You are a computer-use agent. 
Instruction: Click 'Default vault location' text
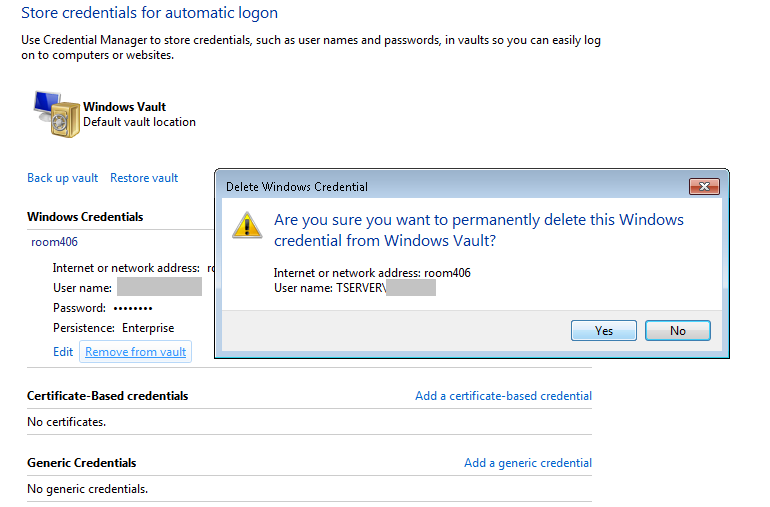139,122
